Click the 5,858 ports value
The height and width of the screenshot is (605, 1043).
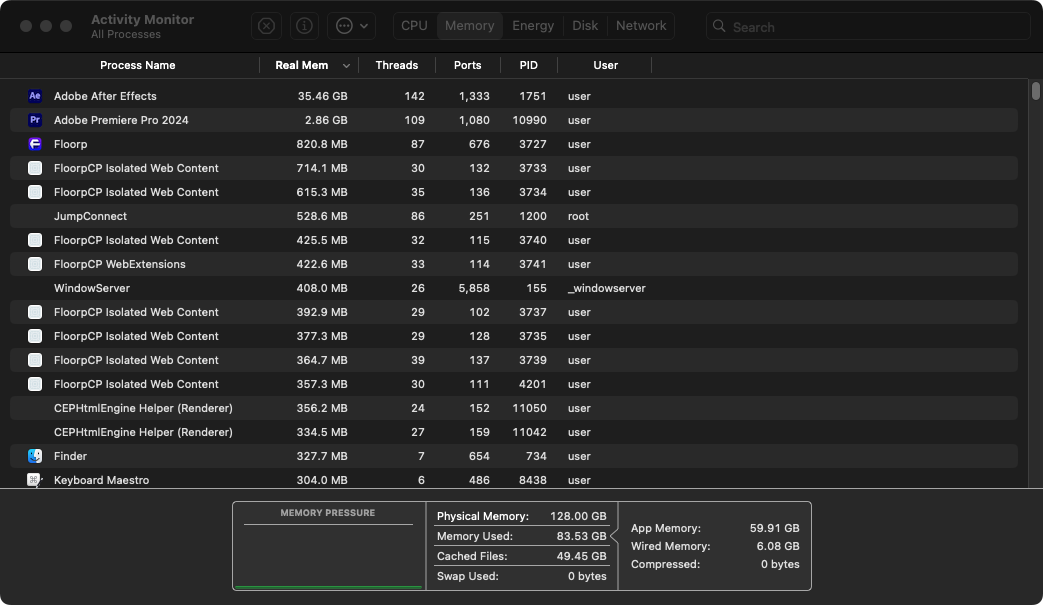coord(474,288)
